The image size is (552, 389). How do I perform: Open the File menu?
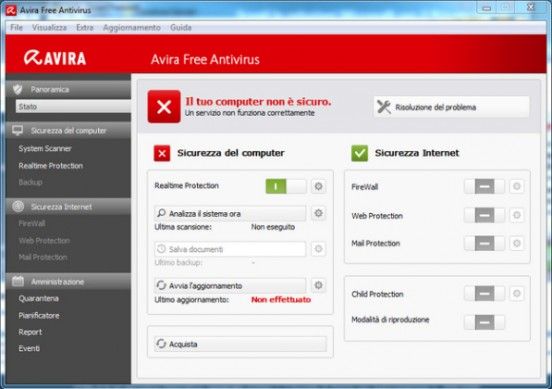(16, 27)
